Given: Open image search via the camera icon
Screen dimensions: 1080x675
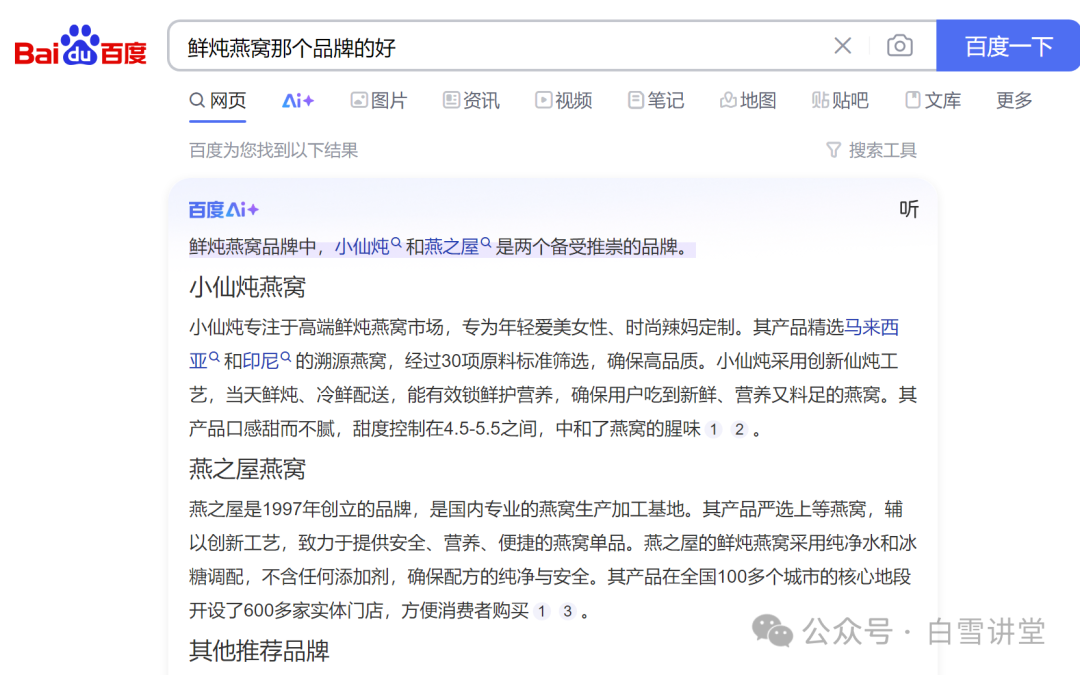Looking at the screenshot, I should [900, 46].
